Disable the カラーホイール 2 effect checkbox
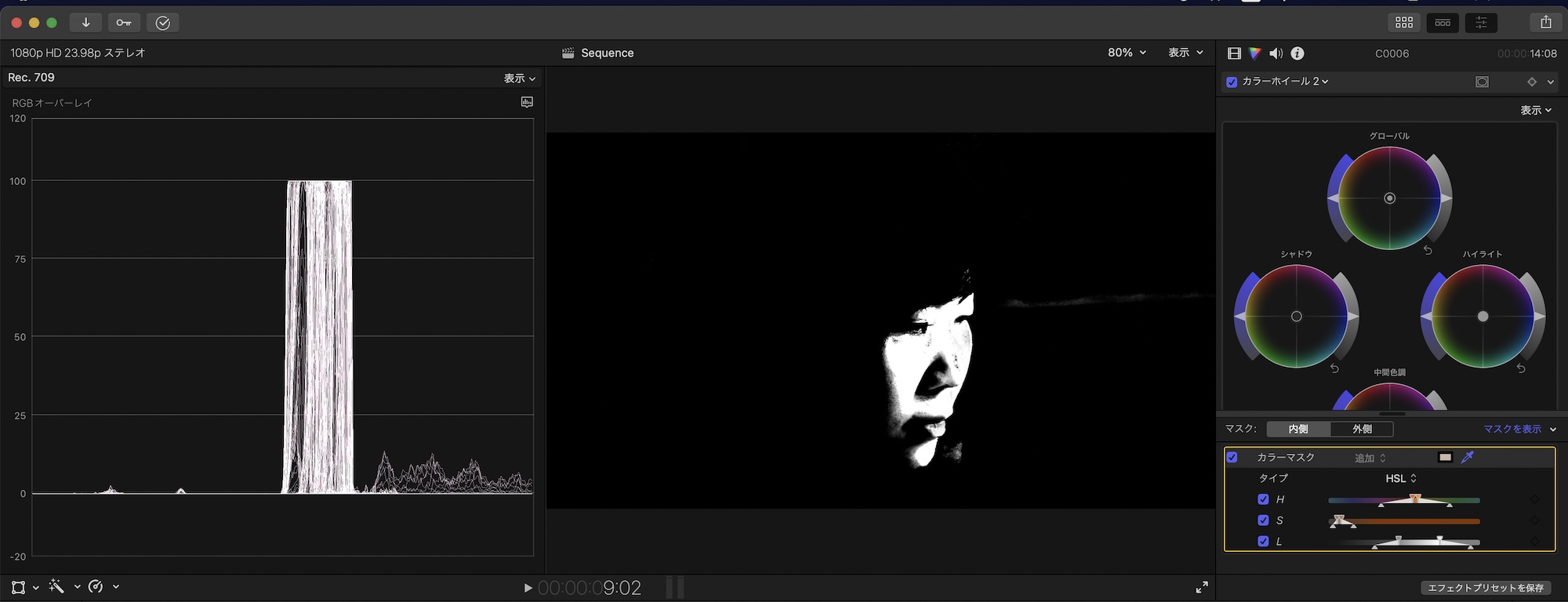This screenshot has height=602, width=1568. 1232,82
